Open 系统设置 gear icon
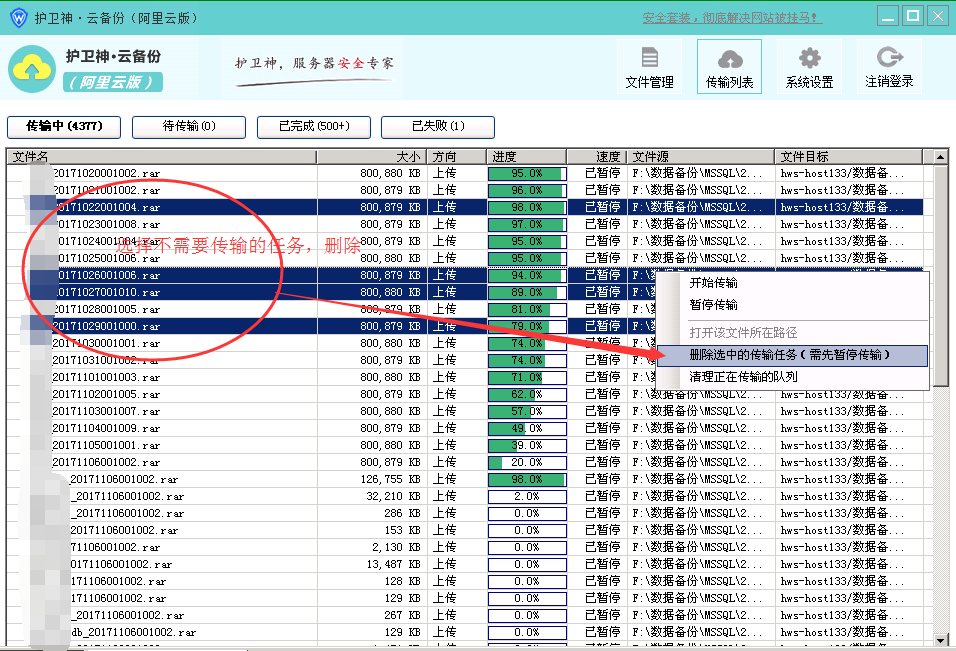 (810, 59)
